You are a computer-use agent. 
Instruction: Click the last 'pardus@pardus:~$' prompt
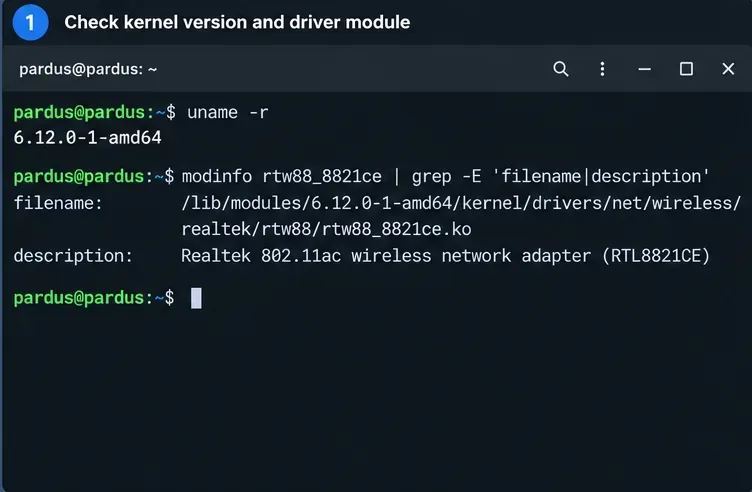94,298
